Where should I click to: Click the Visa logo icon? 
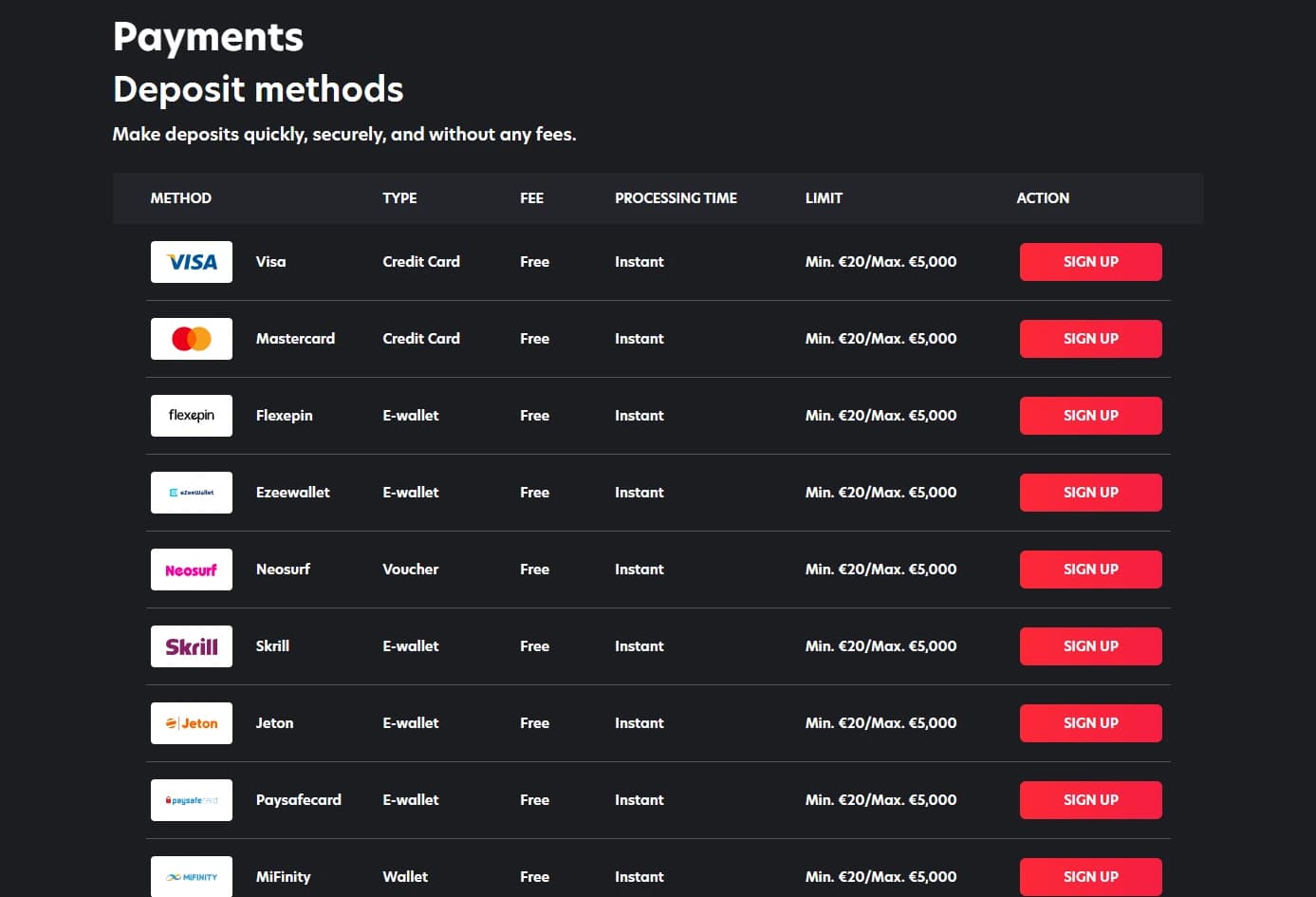[192, 262]
